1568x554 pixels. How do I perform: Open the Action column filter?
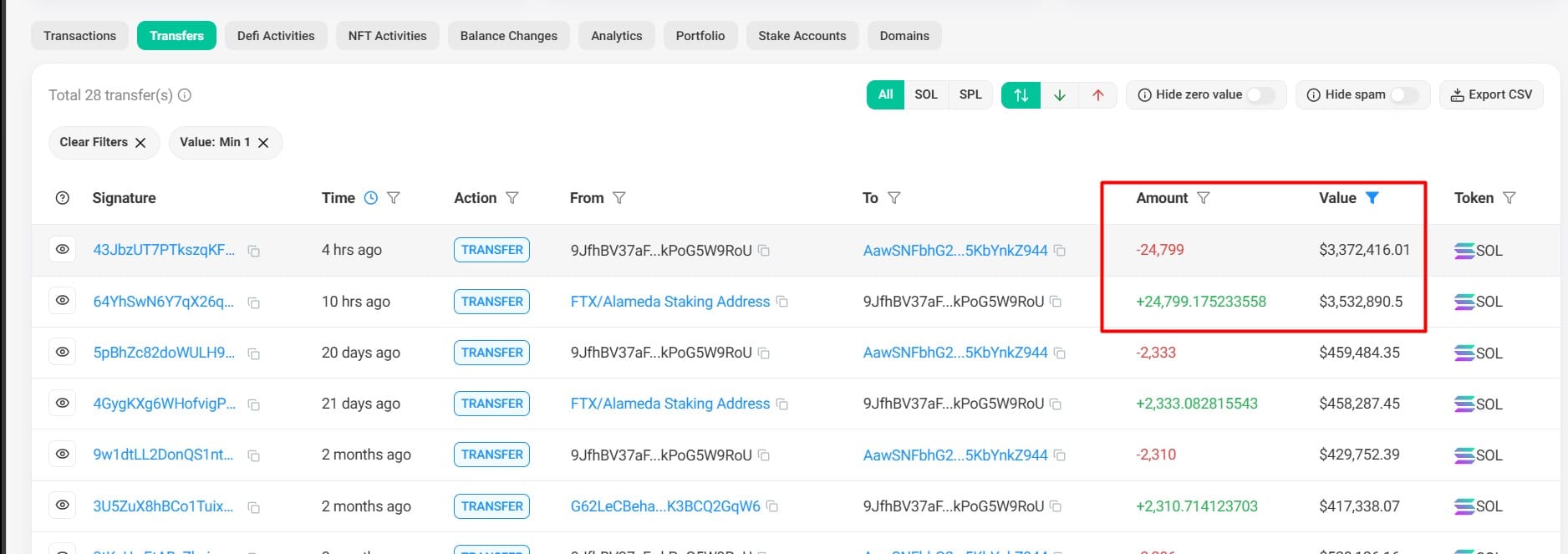point(512,198)
